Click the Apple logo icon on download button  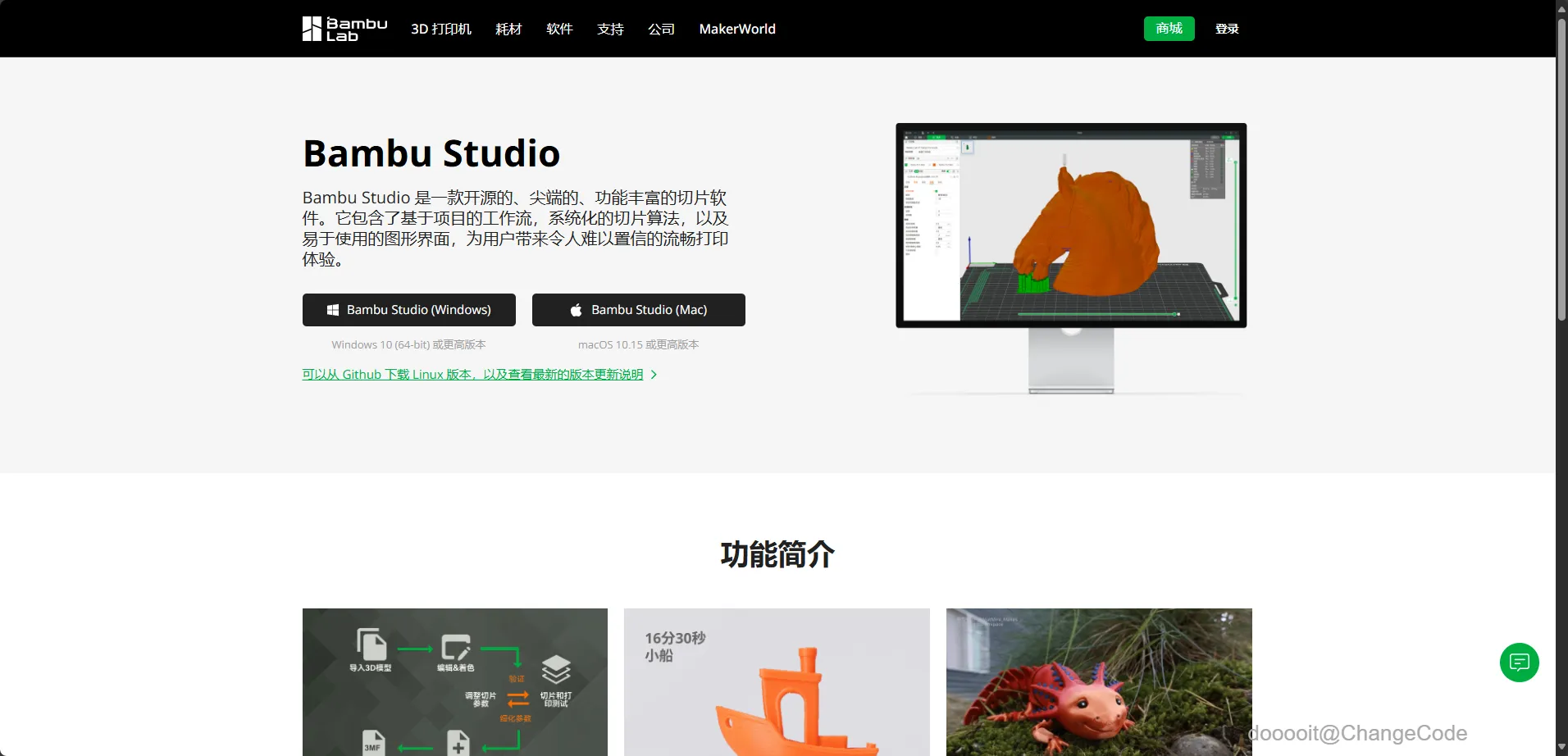577,310
